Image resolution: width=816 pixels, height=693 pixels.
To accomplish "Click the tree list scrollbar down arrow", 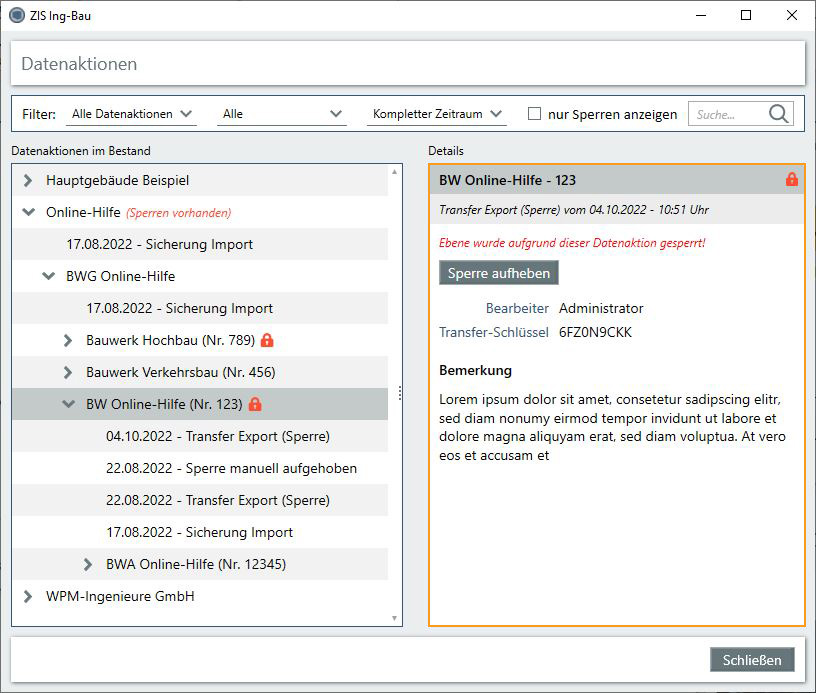I will [395, 618].
